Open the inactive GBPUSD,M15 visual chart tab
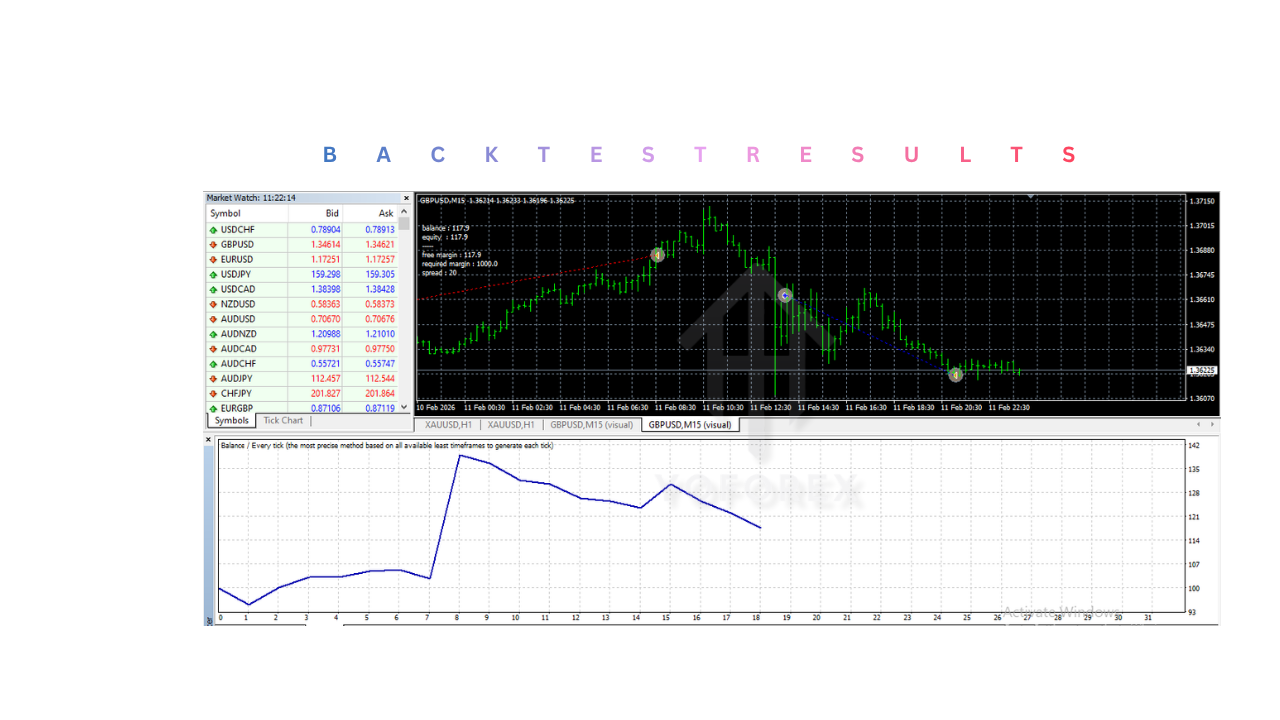Image resolution: width=1280 pixels, height=720 pixels. 591,424
